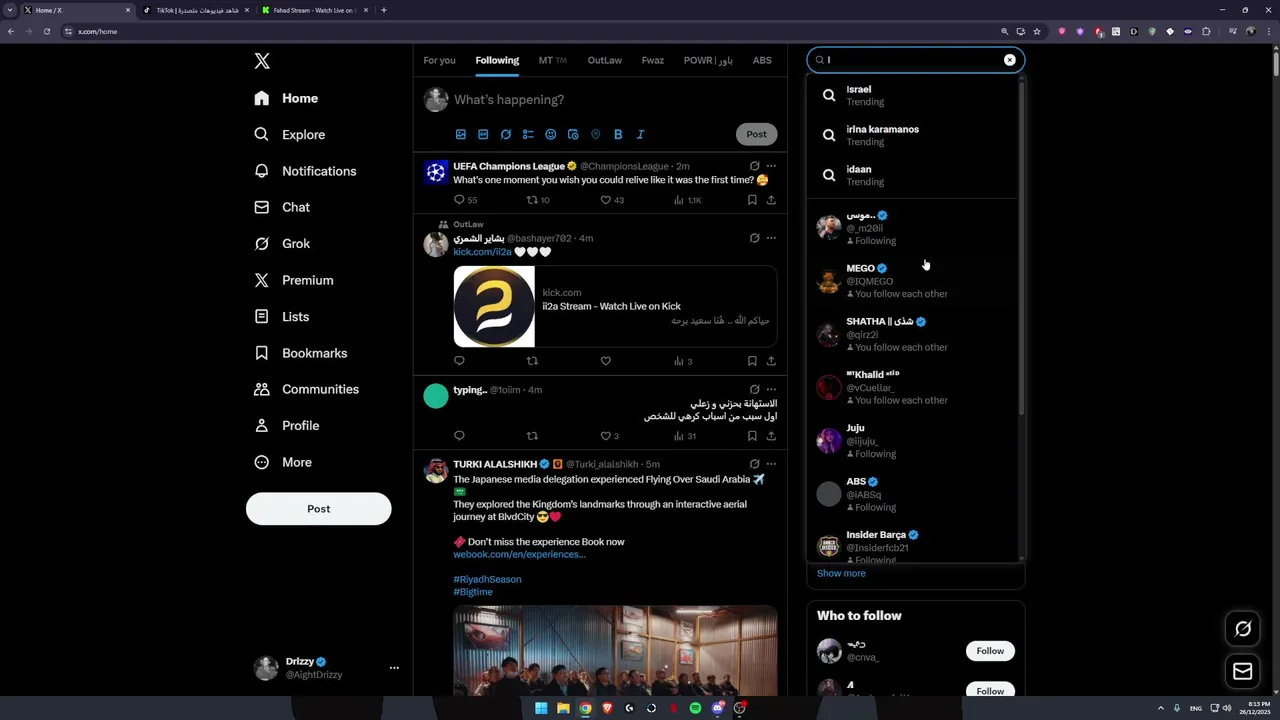Toggle italic text formatting in composer
Viewport: 1280px width, 720px height.
[x=640, y=134]
